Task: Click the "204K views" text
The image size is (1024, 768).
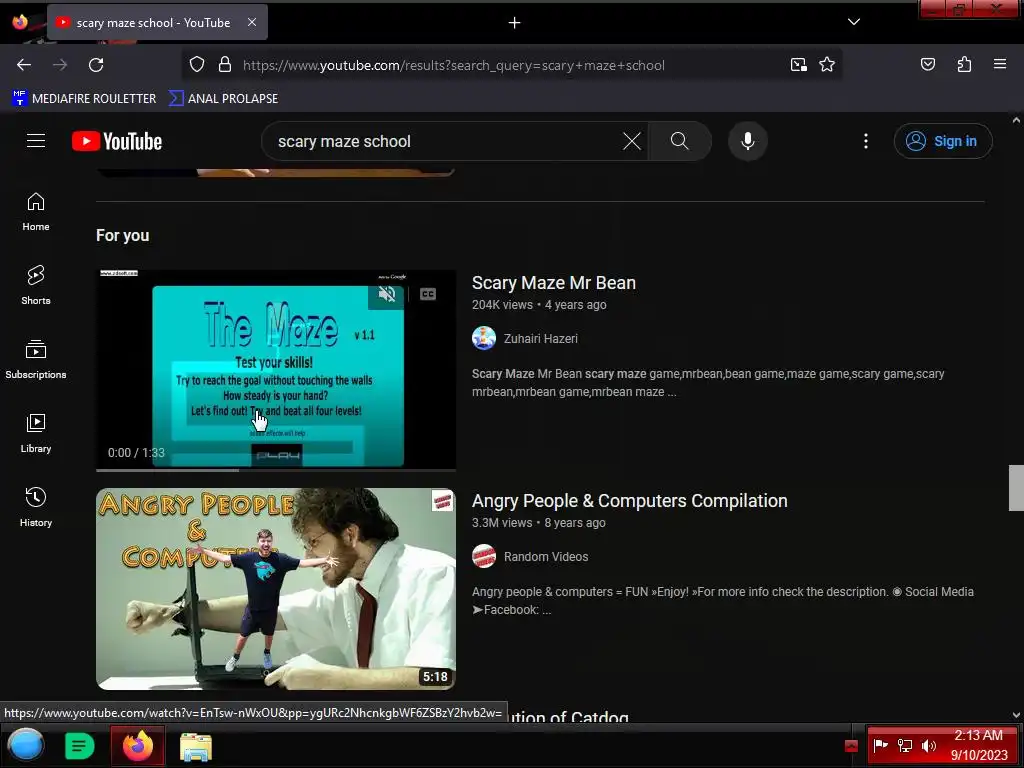Action: point(502,305)
